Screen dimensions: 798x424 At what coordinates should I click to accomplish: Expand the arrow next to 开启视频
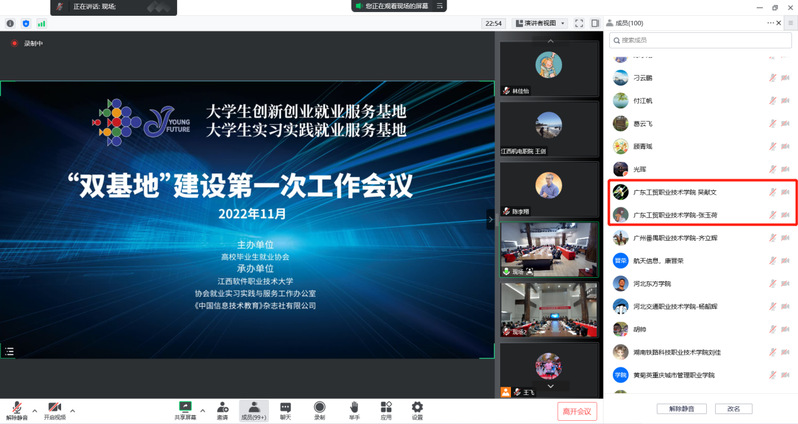click(72, 410)
